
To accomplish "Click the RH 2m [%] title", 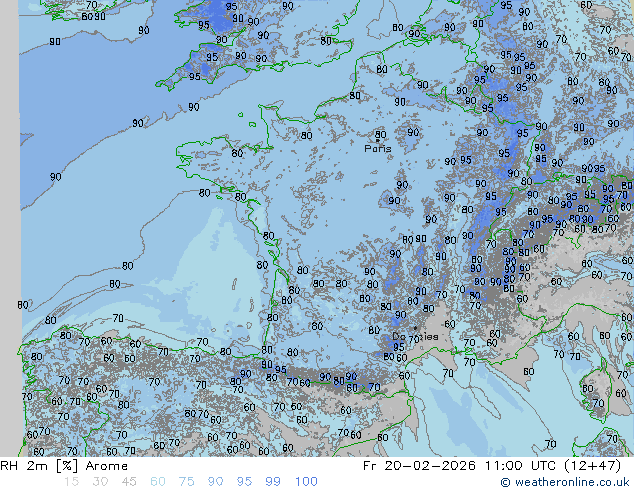I will pyautogui.click(x=32, y=466).
